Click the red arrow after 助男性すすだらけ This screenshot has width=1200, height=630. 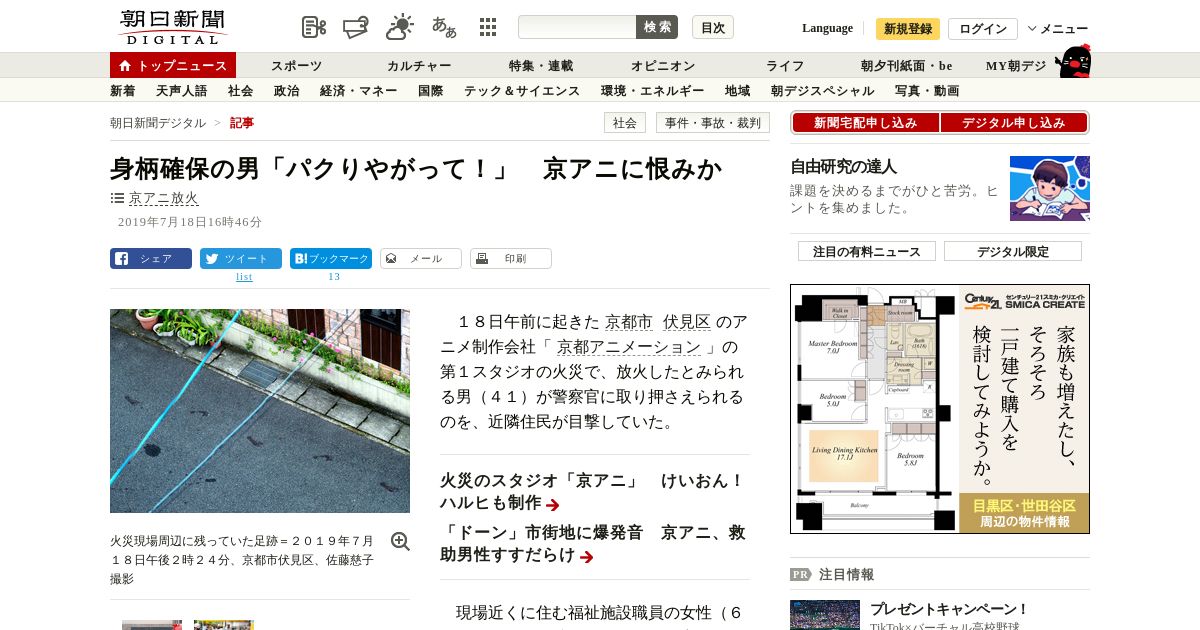click(x=587, y=557)
